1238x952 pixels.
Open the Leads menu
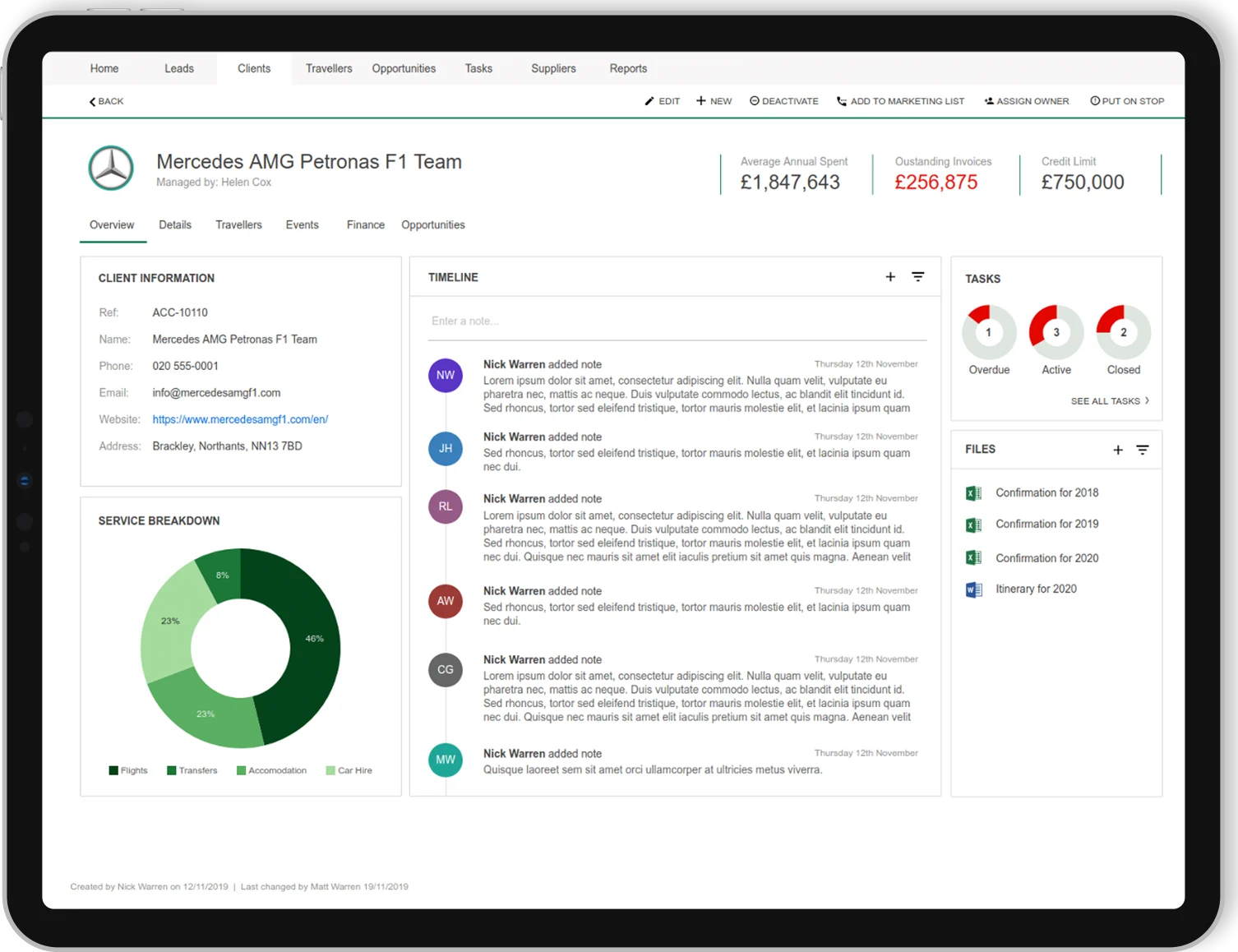pyautogui.click(x=179, y=68)
